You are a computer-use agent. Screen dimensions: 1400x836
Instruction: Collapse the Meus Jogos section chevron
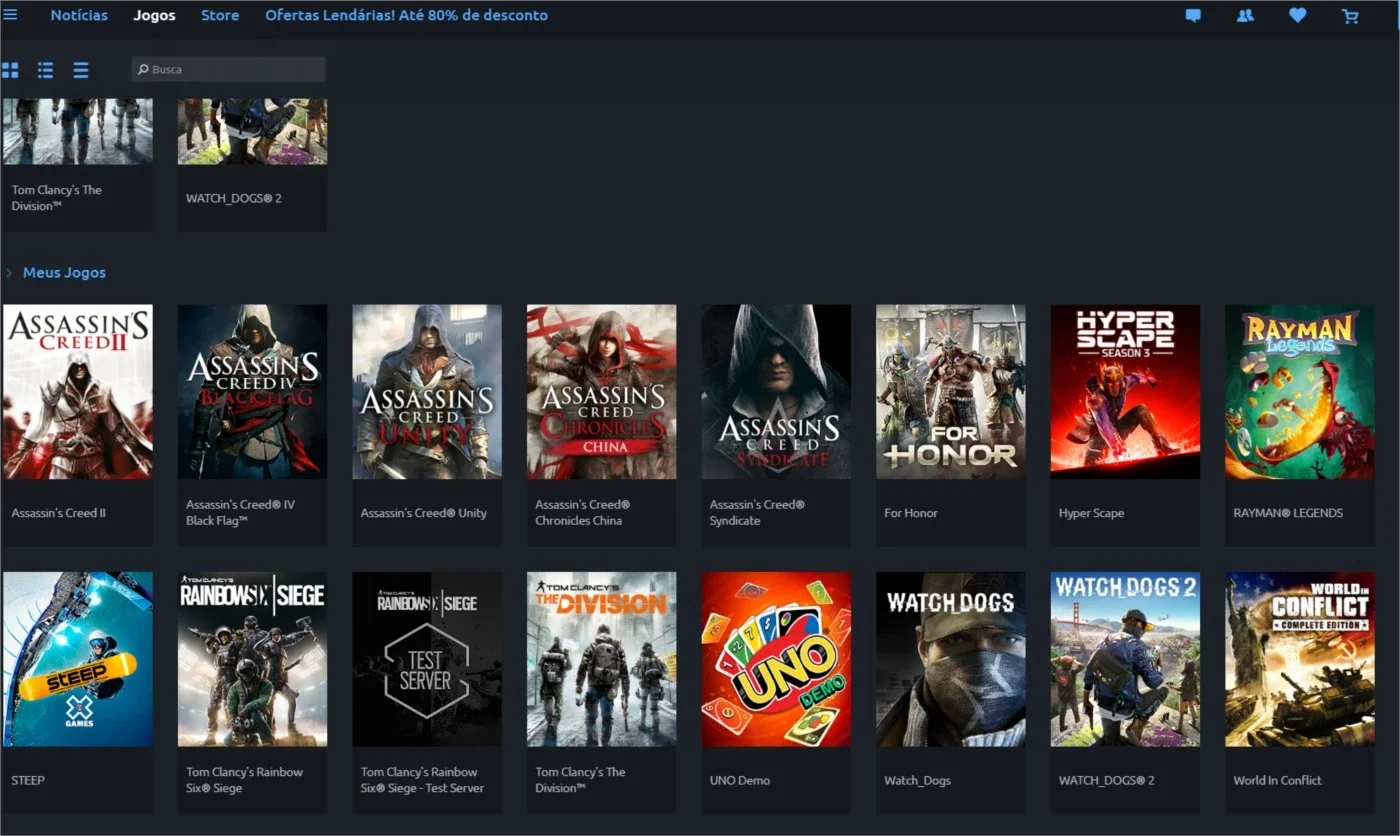tap(9, 273)
